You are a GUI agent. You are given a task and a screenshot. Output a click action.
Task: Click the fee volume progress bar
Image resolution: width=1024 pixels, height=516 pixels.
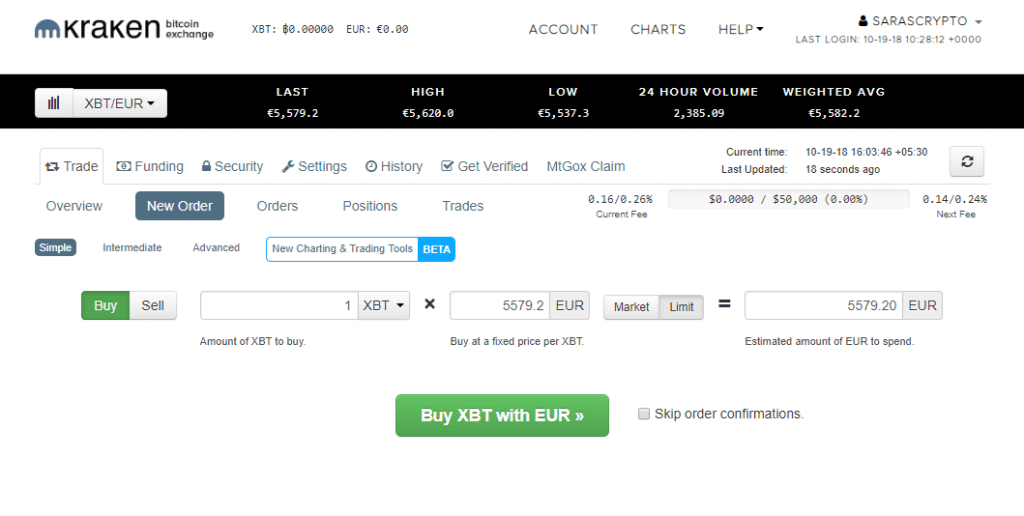tap(788, 199)
